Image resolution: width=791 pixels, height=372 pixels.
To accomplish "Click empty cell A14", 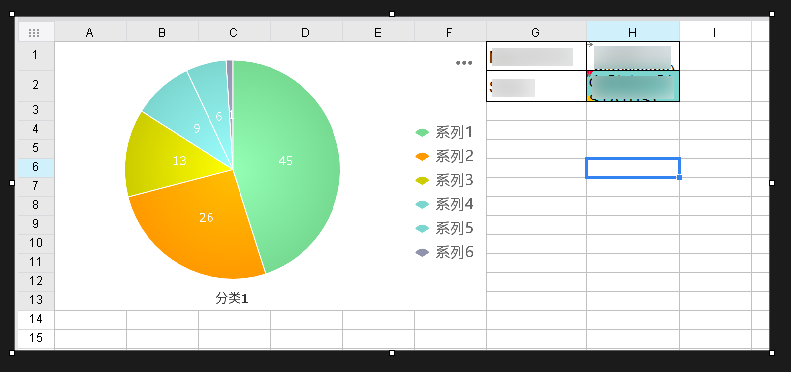I will tap(90, 320).
